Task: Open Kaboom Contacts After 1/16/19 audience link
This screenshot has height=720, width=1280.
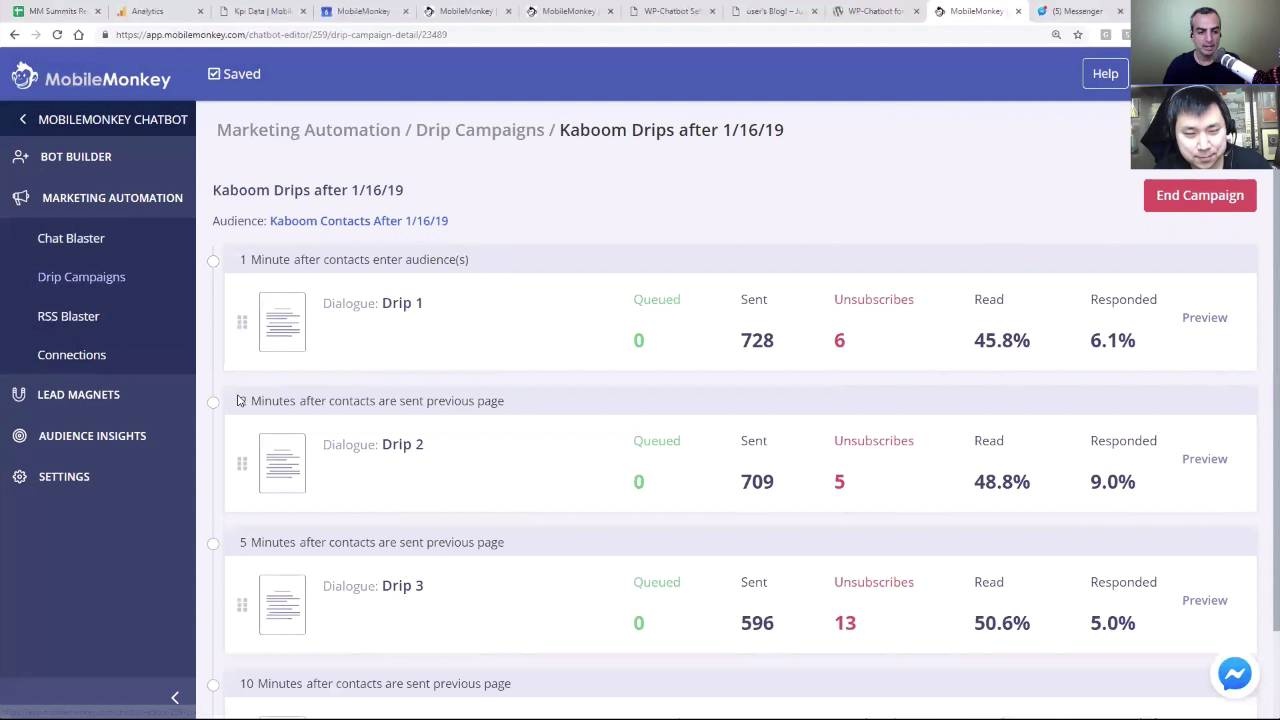Action: pos(359,221)
